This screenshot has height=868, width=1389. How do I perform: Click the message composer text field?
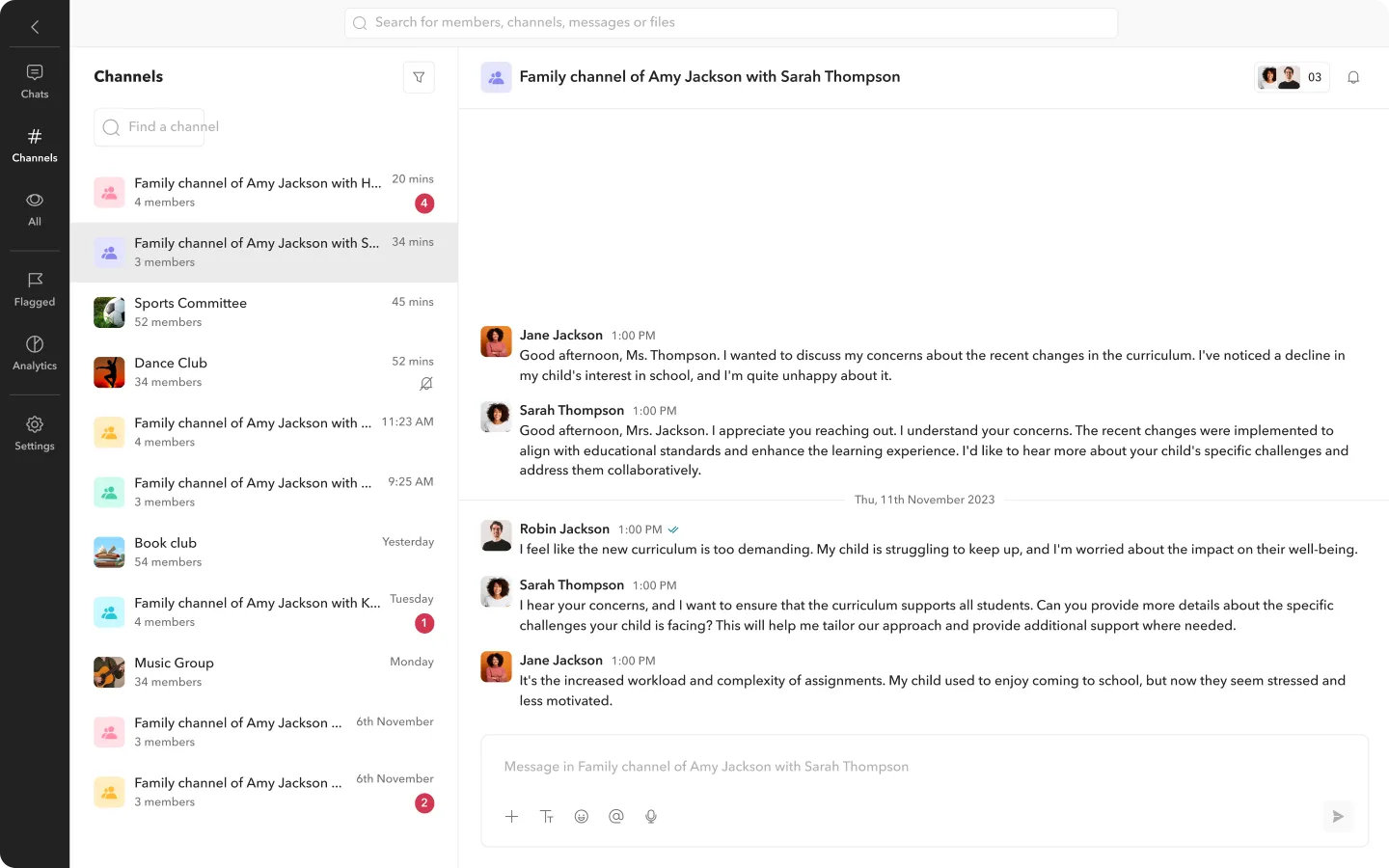(923, 767)
